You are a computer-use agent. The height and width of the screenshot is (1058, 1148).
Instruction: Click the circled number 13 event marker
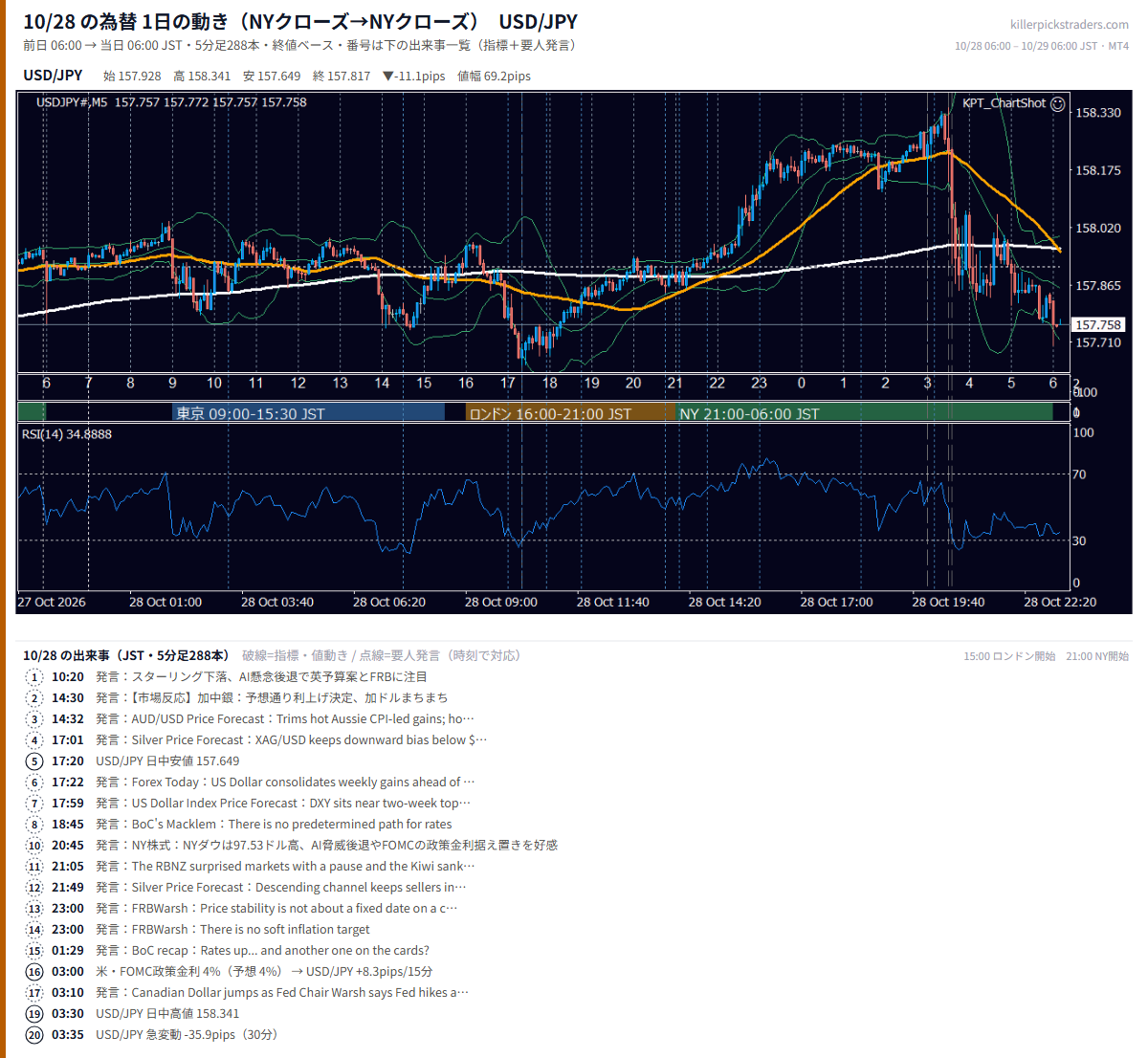click(x=34, y=909)
